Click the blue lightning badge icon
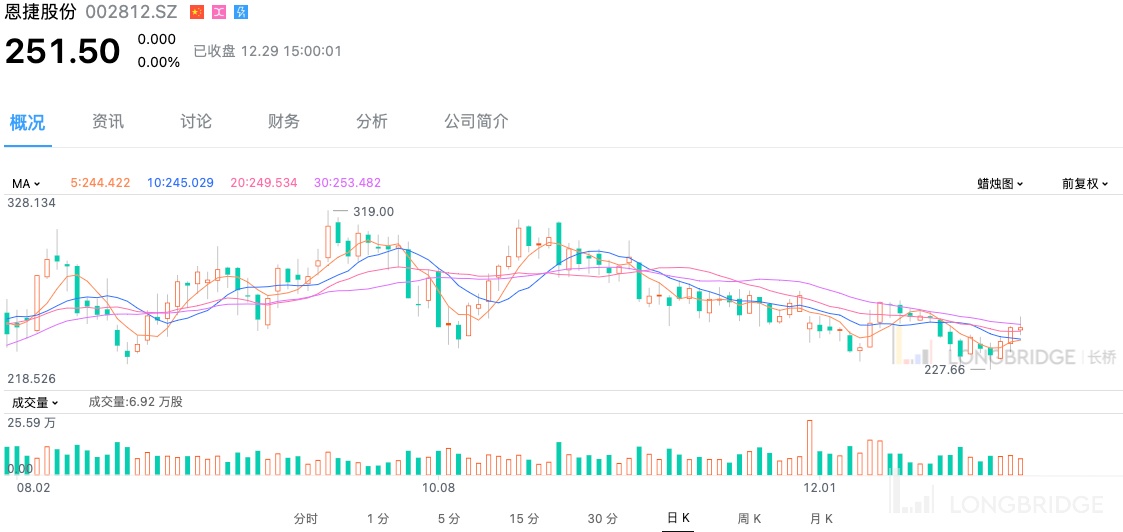This screenshot has height=532, width=1123. click(241, 12)
